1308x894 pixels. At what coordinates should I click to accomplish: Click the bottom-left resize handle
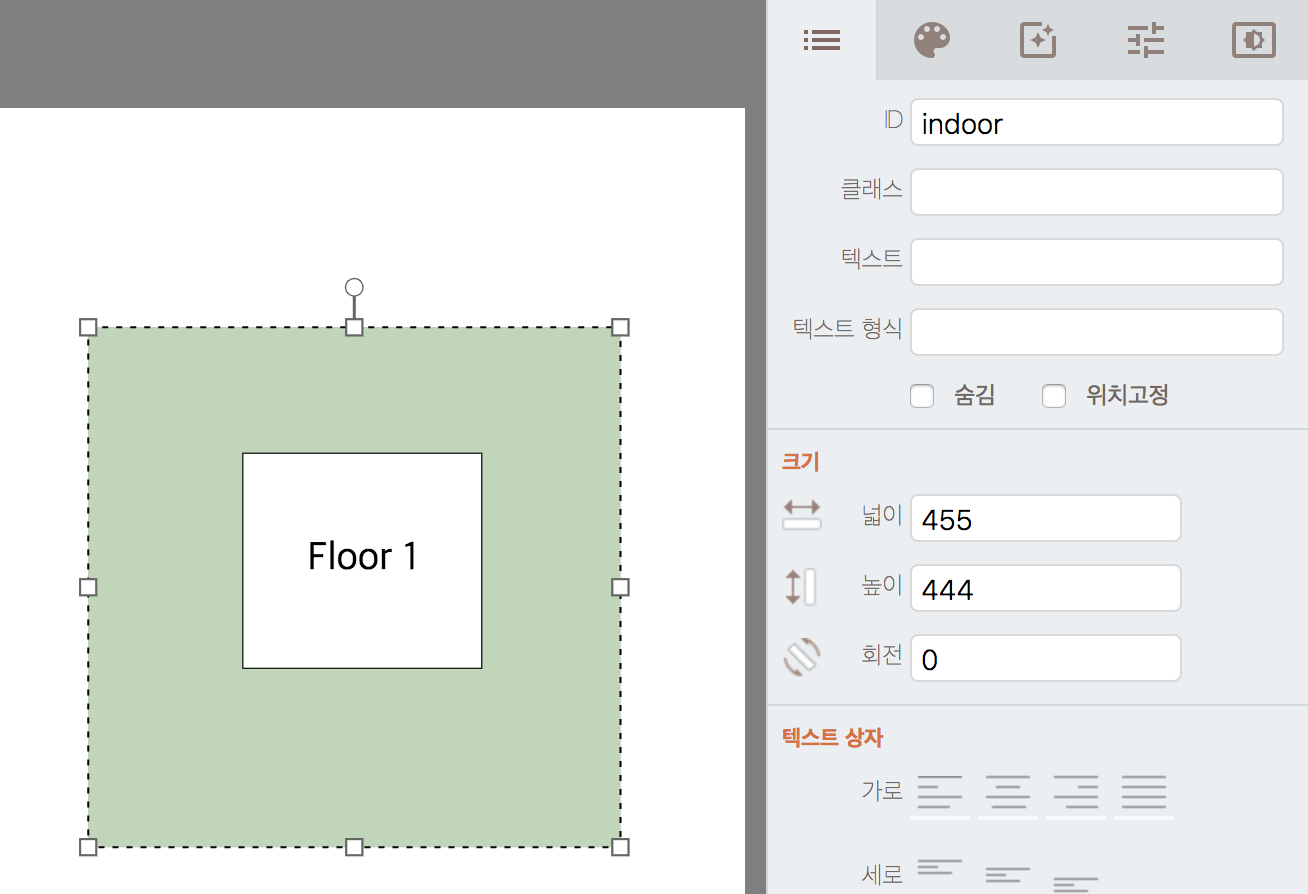click(88, 847)
